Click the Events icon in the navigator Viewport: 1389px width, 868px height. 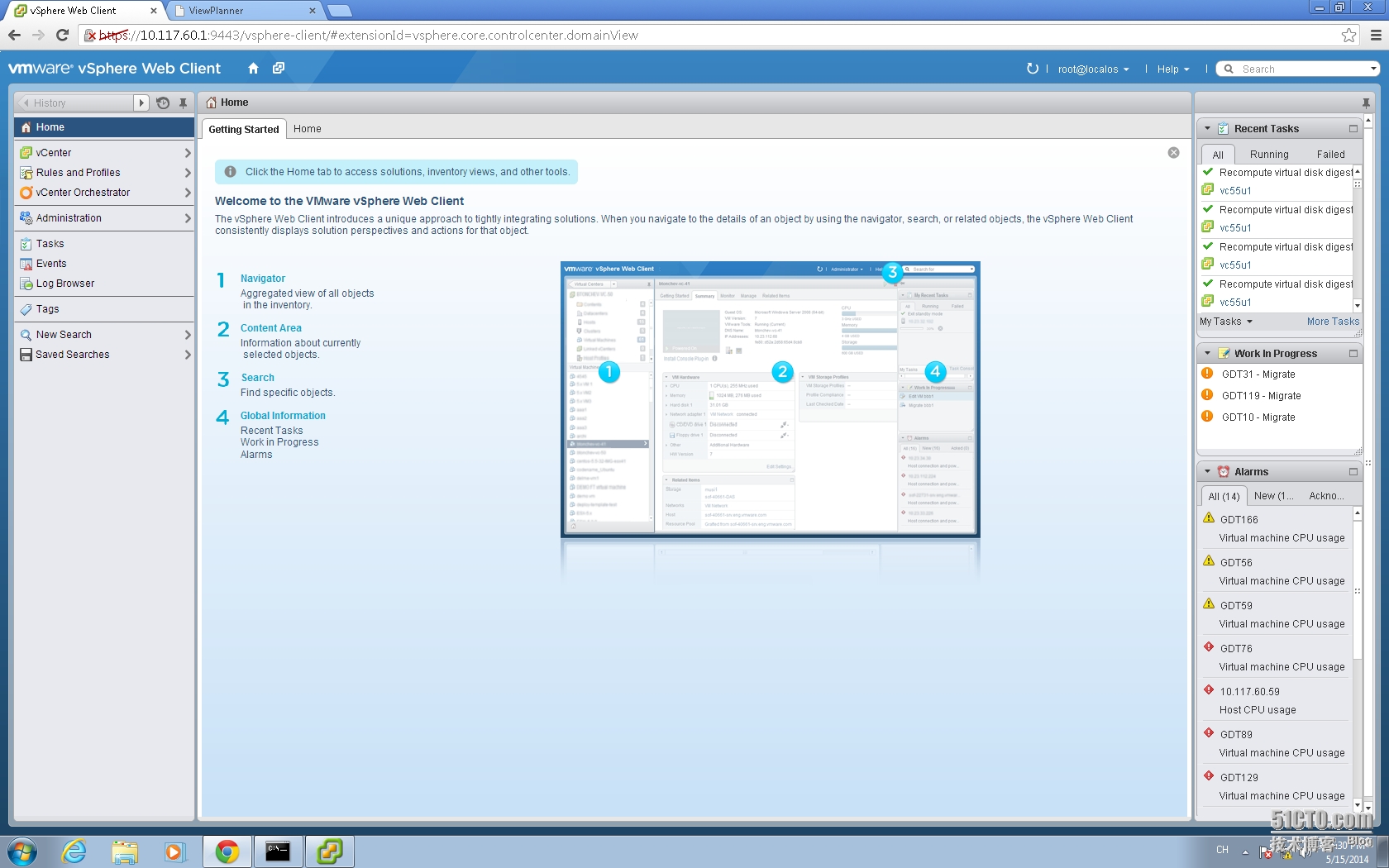click(x=26, y=264)
